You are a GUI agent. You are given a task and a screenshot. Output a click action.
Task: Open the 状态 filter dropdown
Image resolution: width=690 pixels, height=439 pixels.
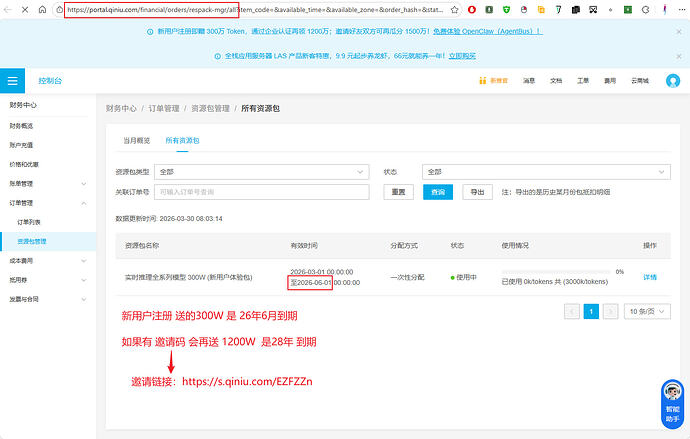(545, 172)
